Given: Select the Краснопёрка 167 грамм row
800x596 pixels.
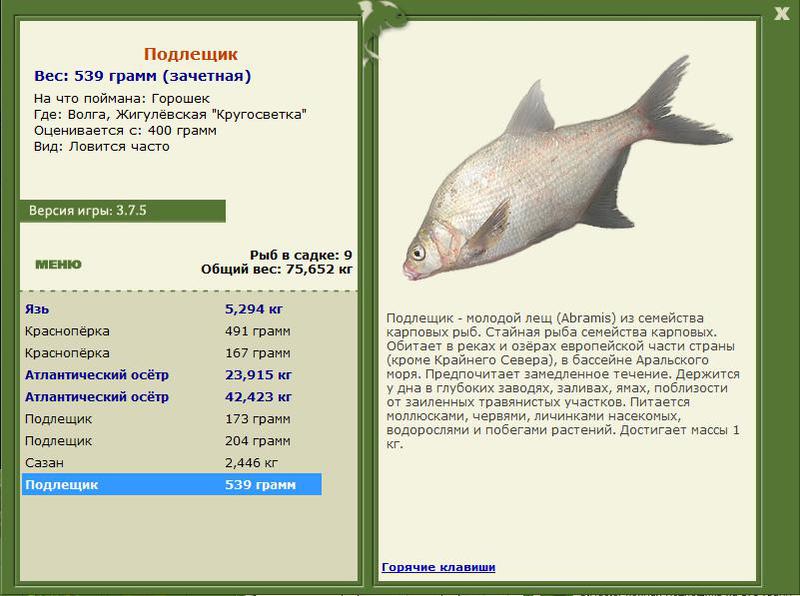Looking at the screenshot, I should tap(171, 353).
